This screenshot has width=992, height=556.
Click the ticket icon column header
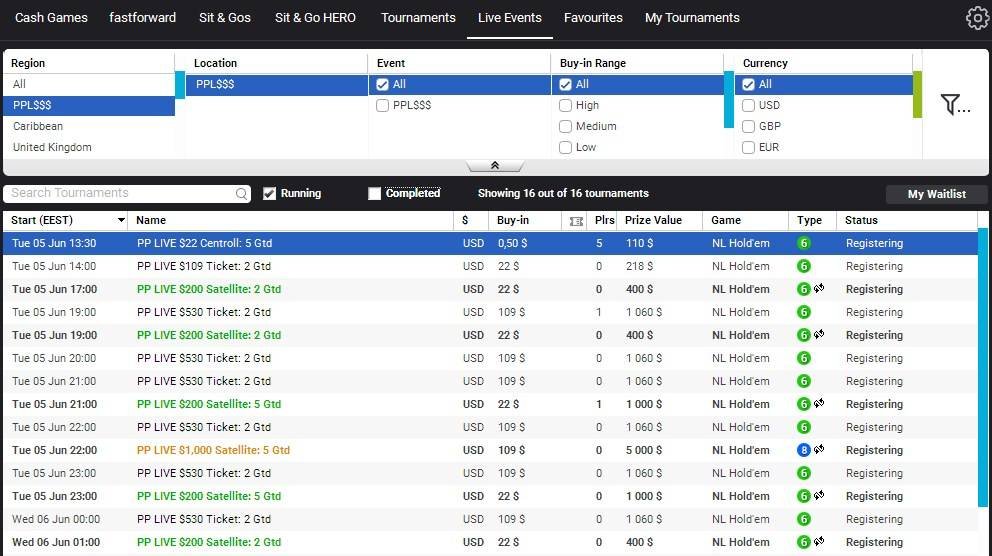575,221
